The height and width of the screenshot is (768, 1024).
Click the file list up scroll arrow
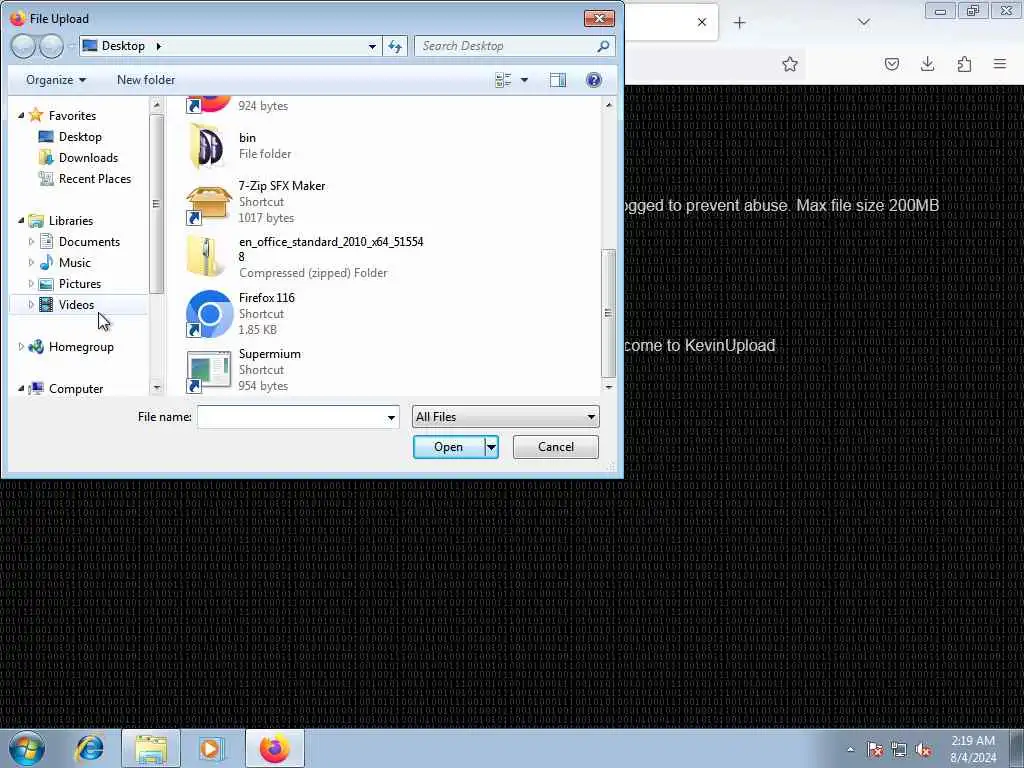coord(609,104)
